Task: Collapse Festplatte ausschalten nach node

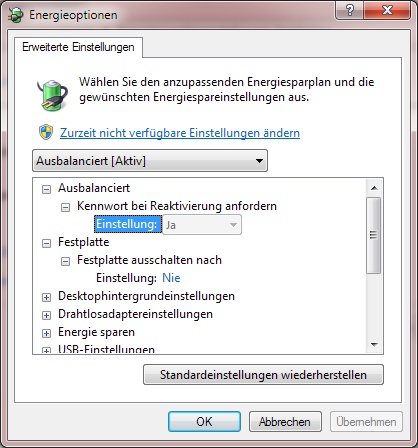Action: pos(65,261)
